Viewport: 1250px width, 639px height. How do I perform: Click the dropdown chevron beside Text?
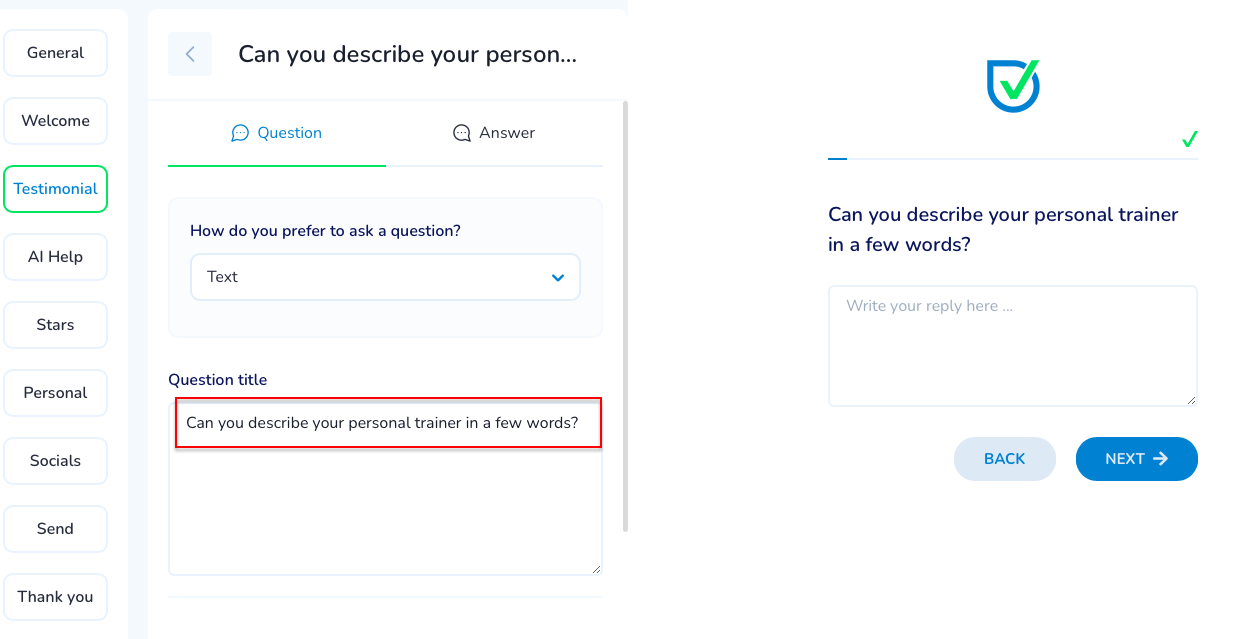(558, 278)
